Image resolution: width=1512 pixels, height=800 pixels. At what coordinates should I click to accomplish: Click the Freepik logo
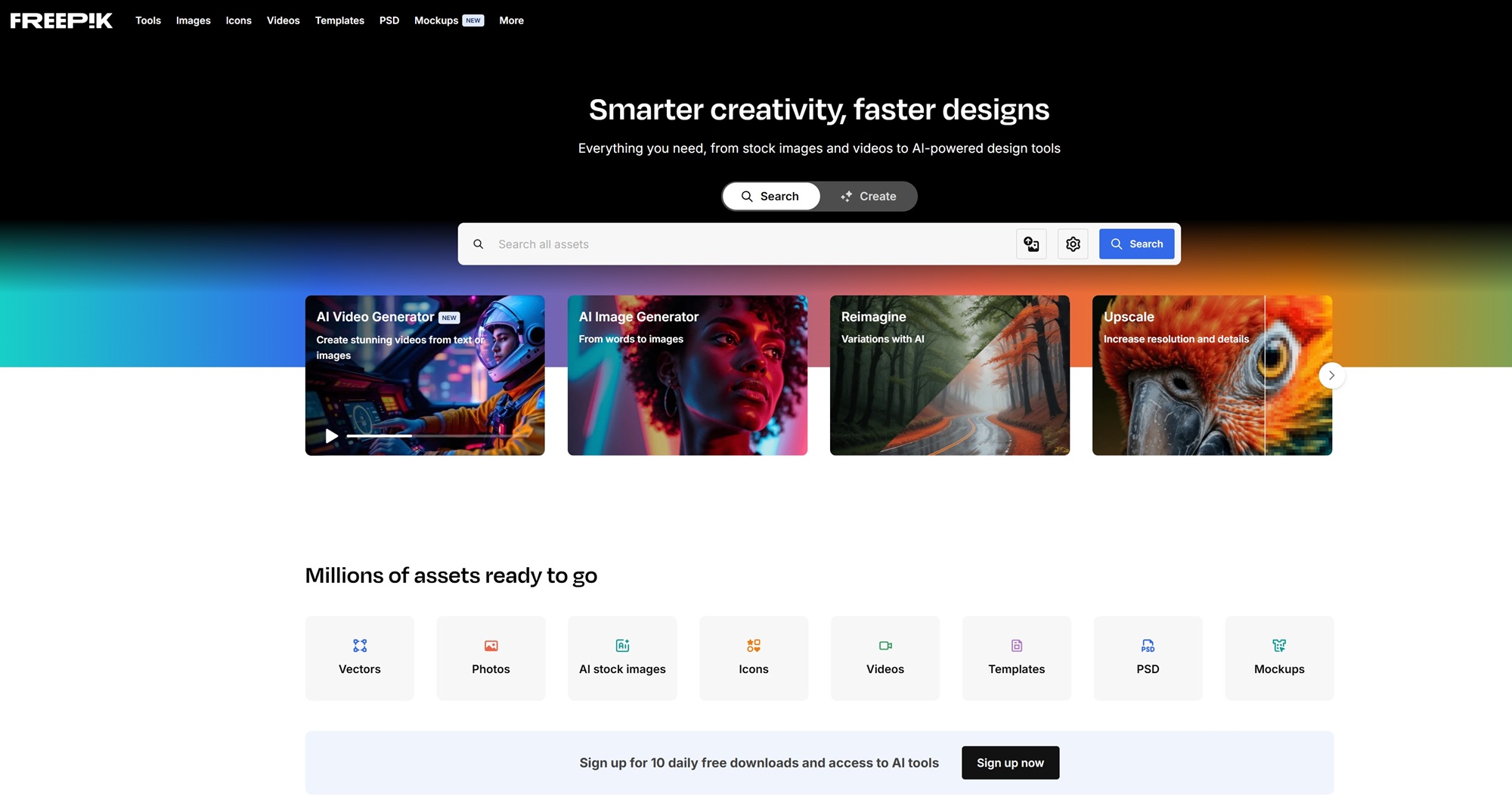[60, 20]
